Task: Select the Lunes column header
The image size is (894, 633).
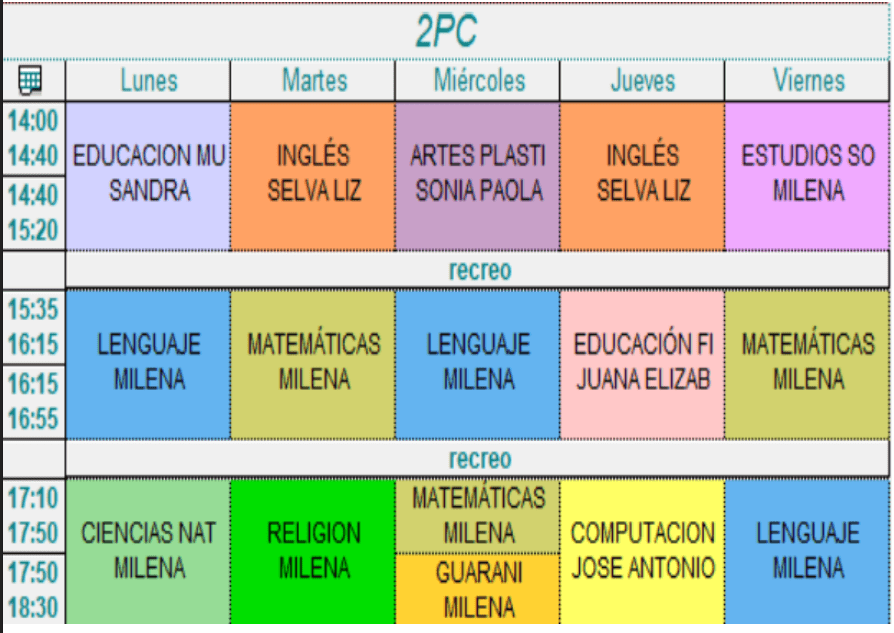Action: coord(148,81)
